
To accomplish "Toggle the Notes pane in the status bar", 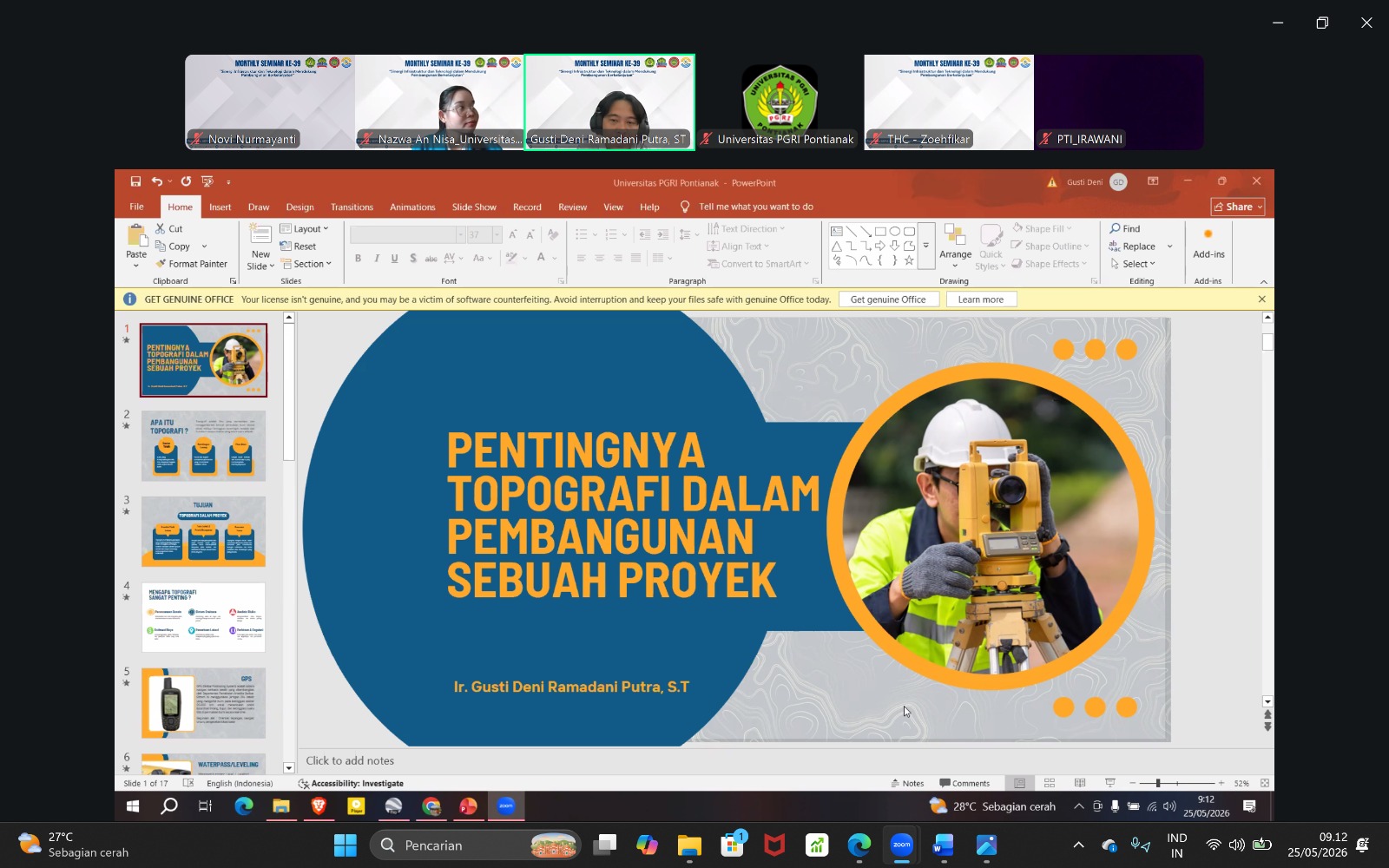I will [907, 783].
